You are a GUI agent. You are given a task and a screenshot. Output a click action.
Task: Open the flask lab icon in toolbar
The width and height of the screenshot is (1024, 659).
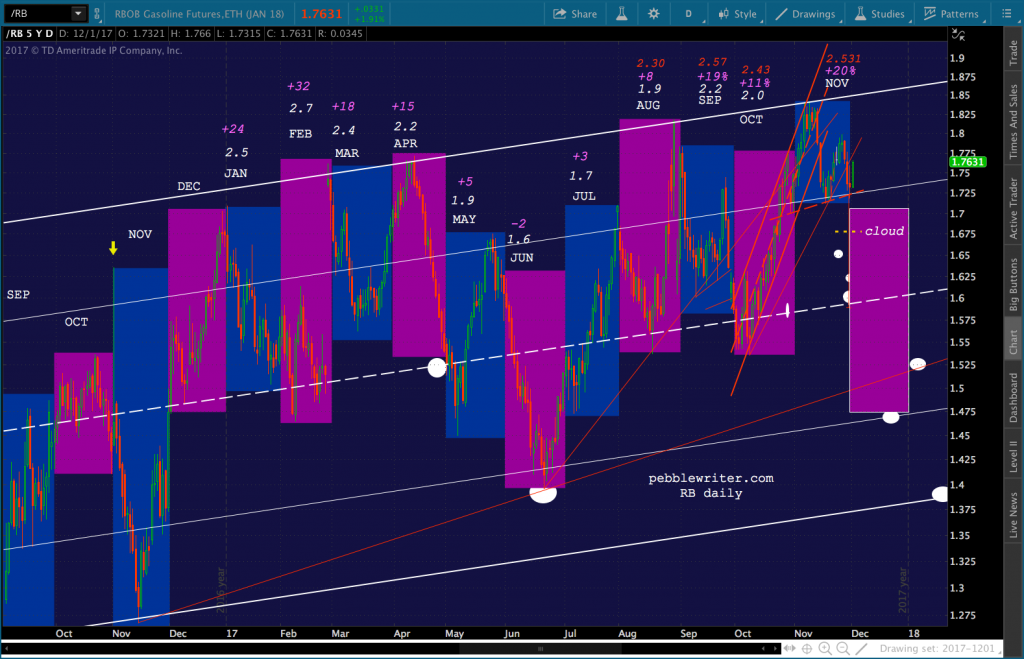622,14
